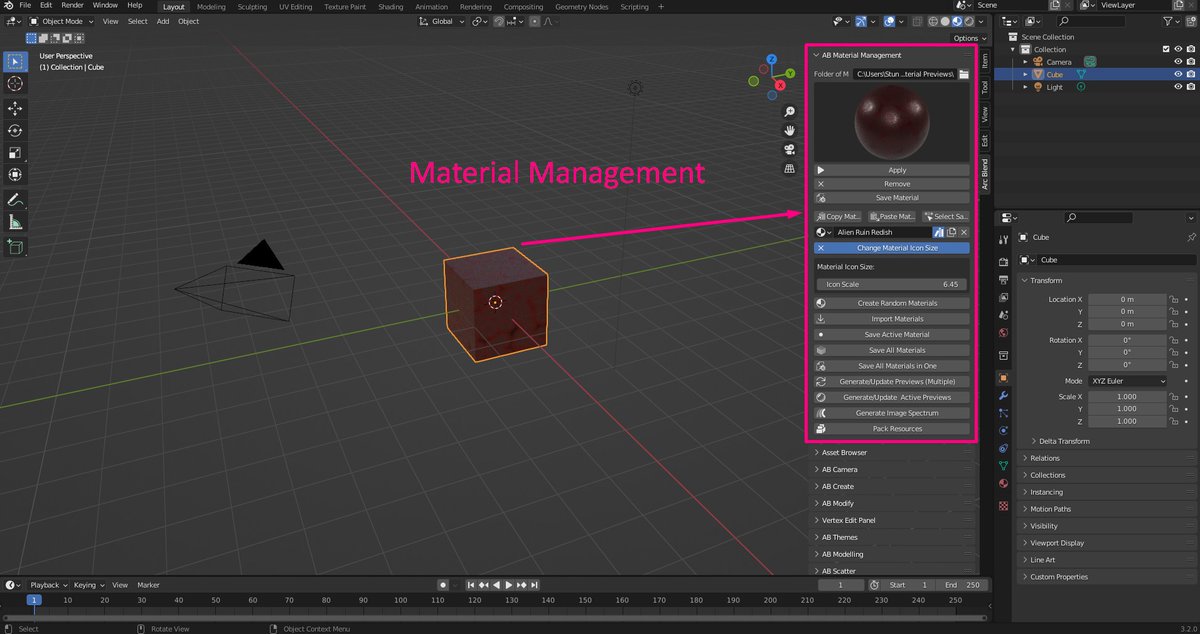The width and height of the screenshot is (1200, 634).
Task: Click the Pack Resources button
Action: pyautogui.click(x=891, y=429)
